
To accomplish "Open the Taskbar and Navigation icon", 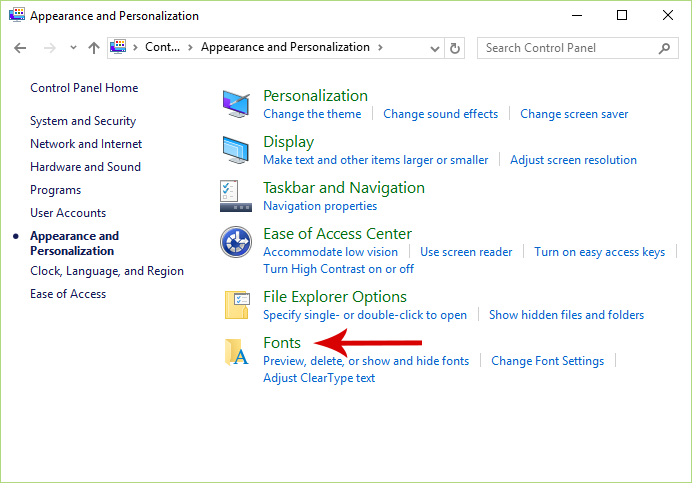I will [236, 196].
